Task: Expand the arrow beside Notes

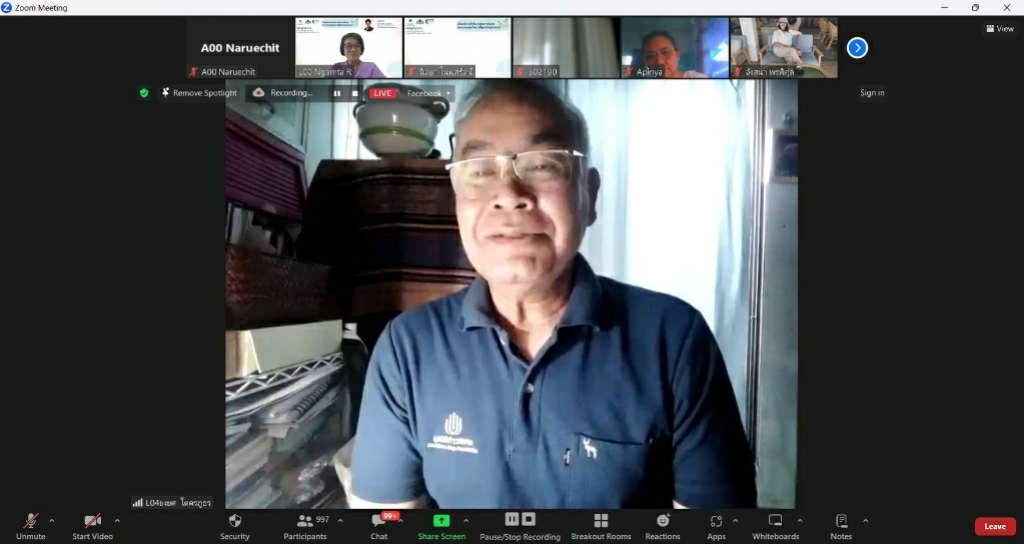Action: (865, 520)
